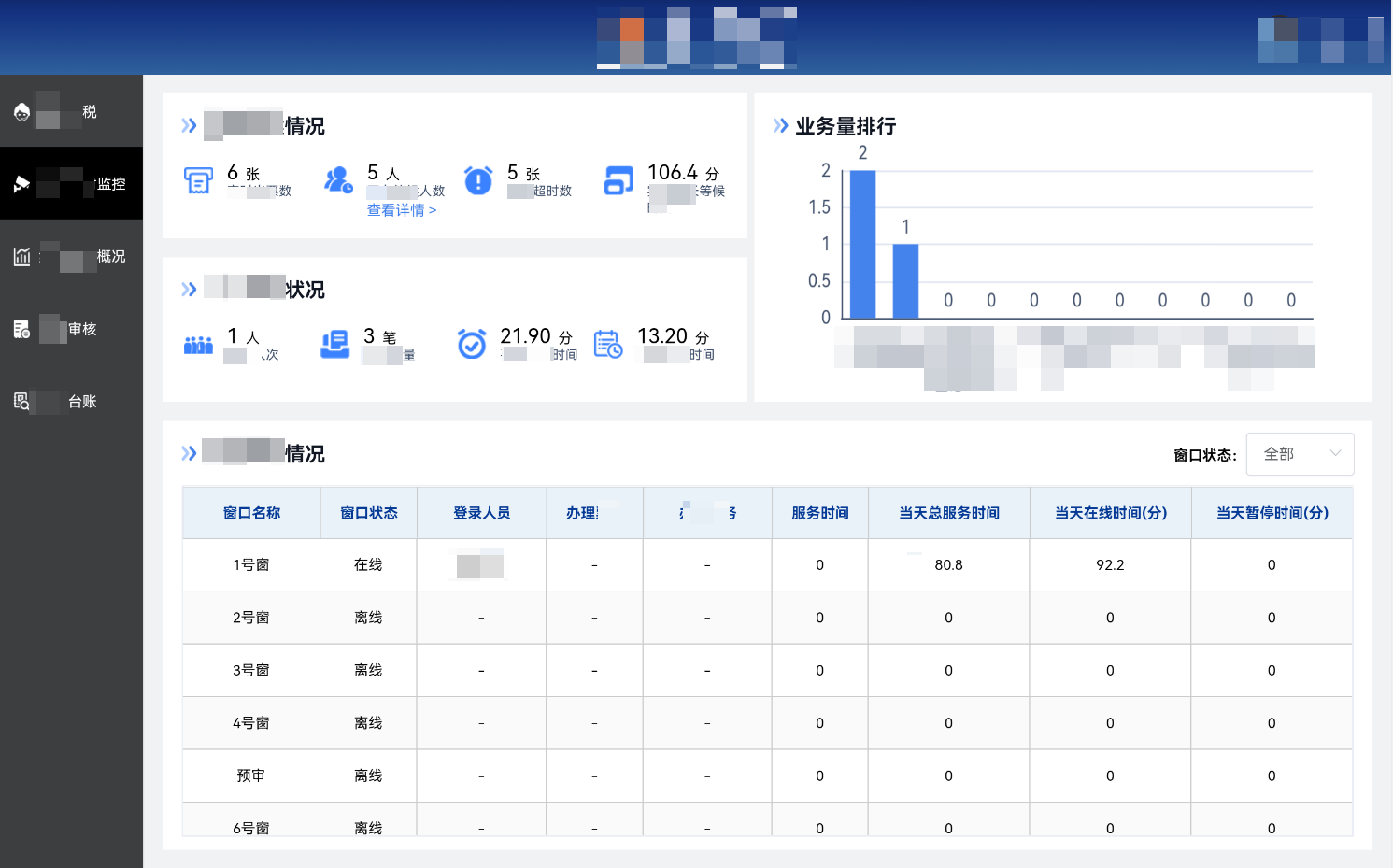Select the 2号窗 row name cell
Screen dimensions: 1393x868
tap(251, 618)
